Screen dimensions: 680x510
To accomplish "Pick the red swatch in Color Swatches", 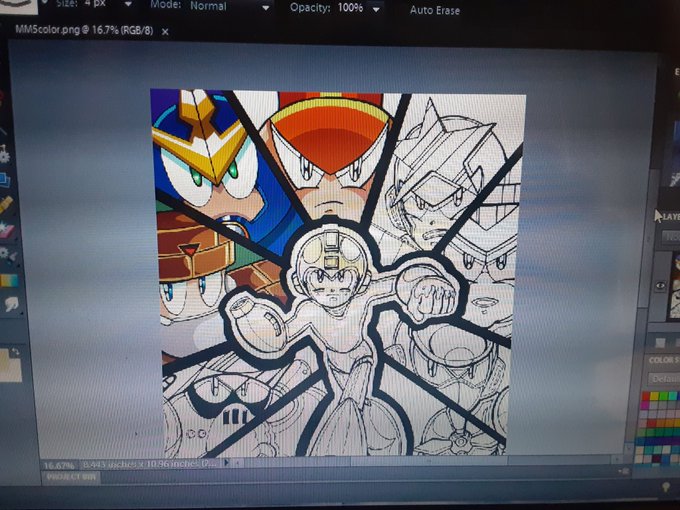I will pyautogui.click(x=646, y=396).
